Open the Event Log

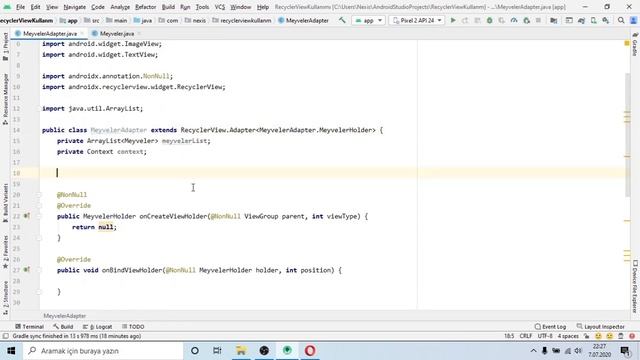pos(550,327)
